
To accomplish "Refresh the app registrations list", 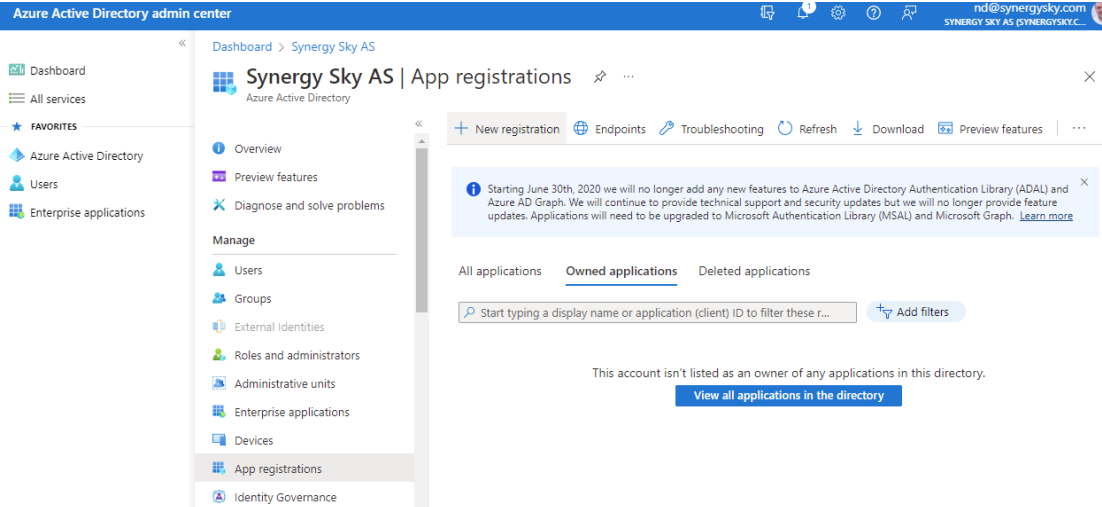I will pos(807,129).
